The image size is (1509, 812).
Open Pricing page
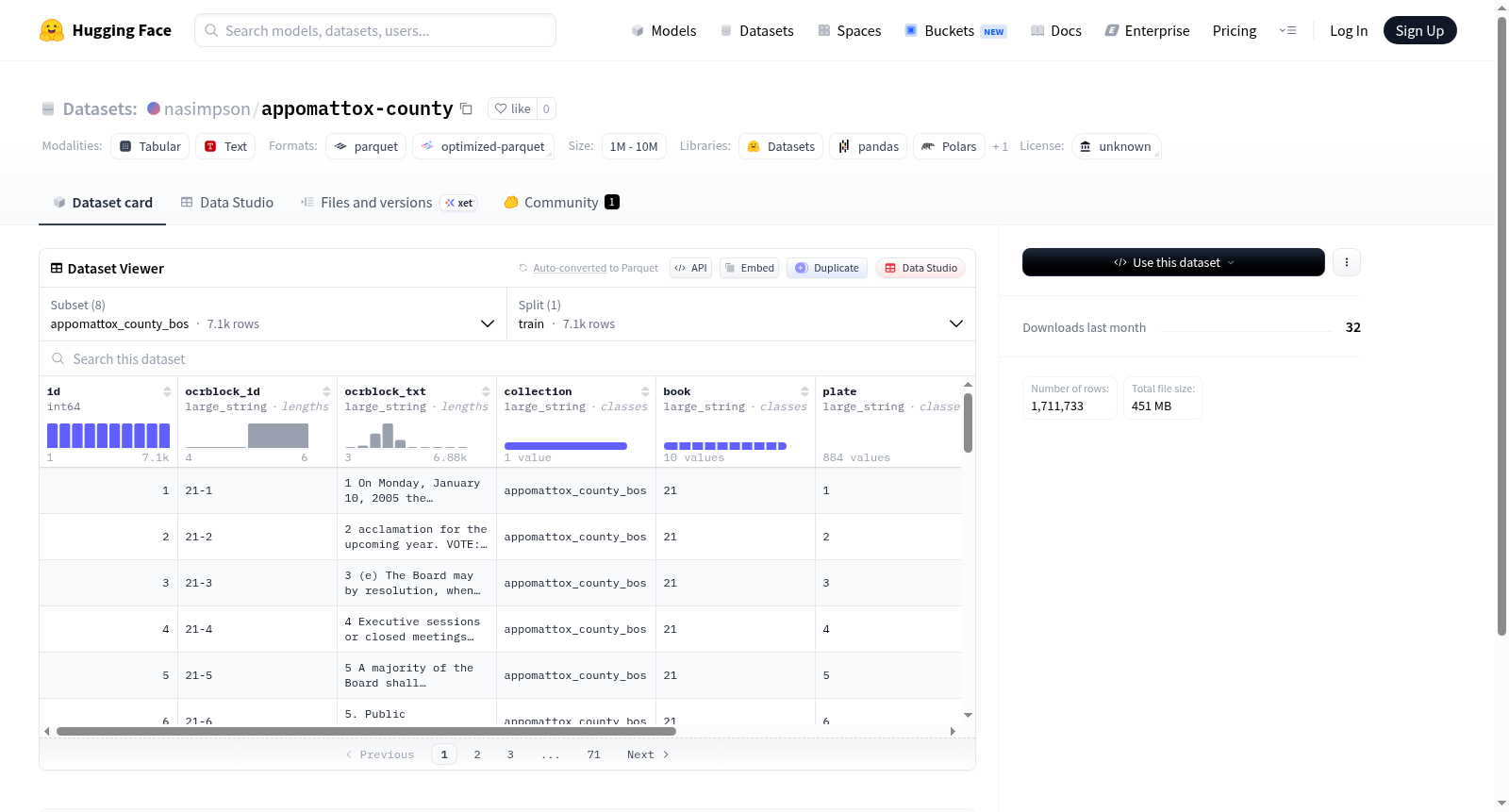click(1235, 30)
